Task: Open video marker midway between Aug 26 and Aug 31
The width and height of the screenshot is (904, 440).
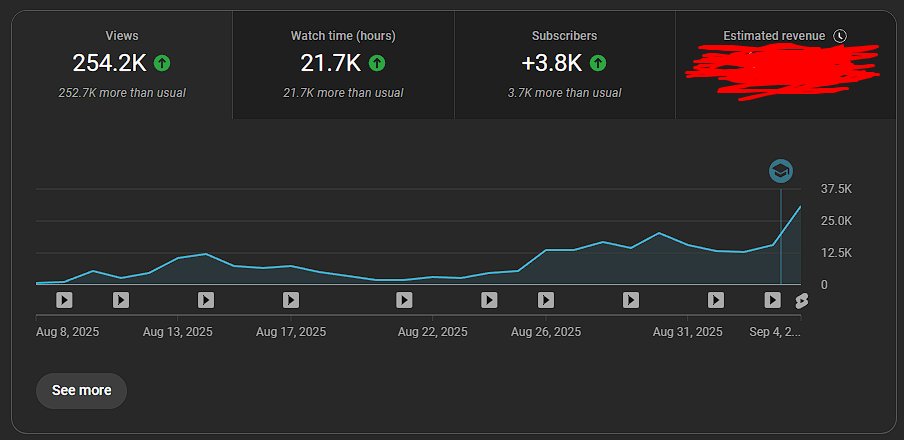Action: coord(631,300)
